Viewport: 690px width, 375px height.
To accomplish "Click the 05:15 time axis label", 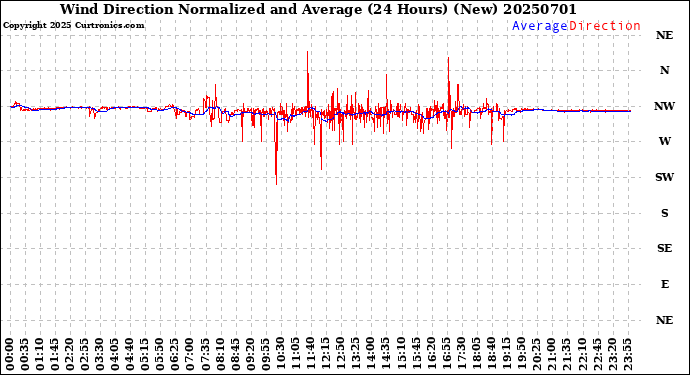I will (145, 355).
